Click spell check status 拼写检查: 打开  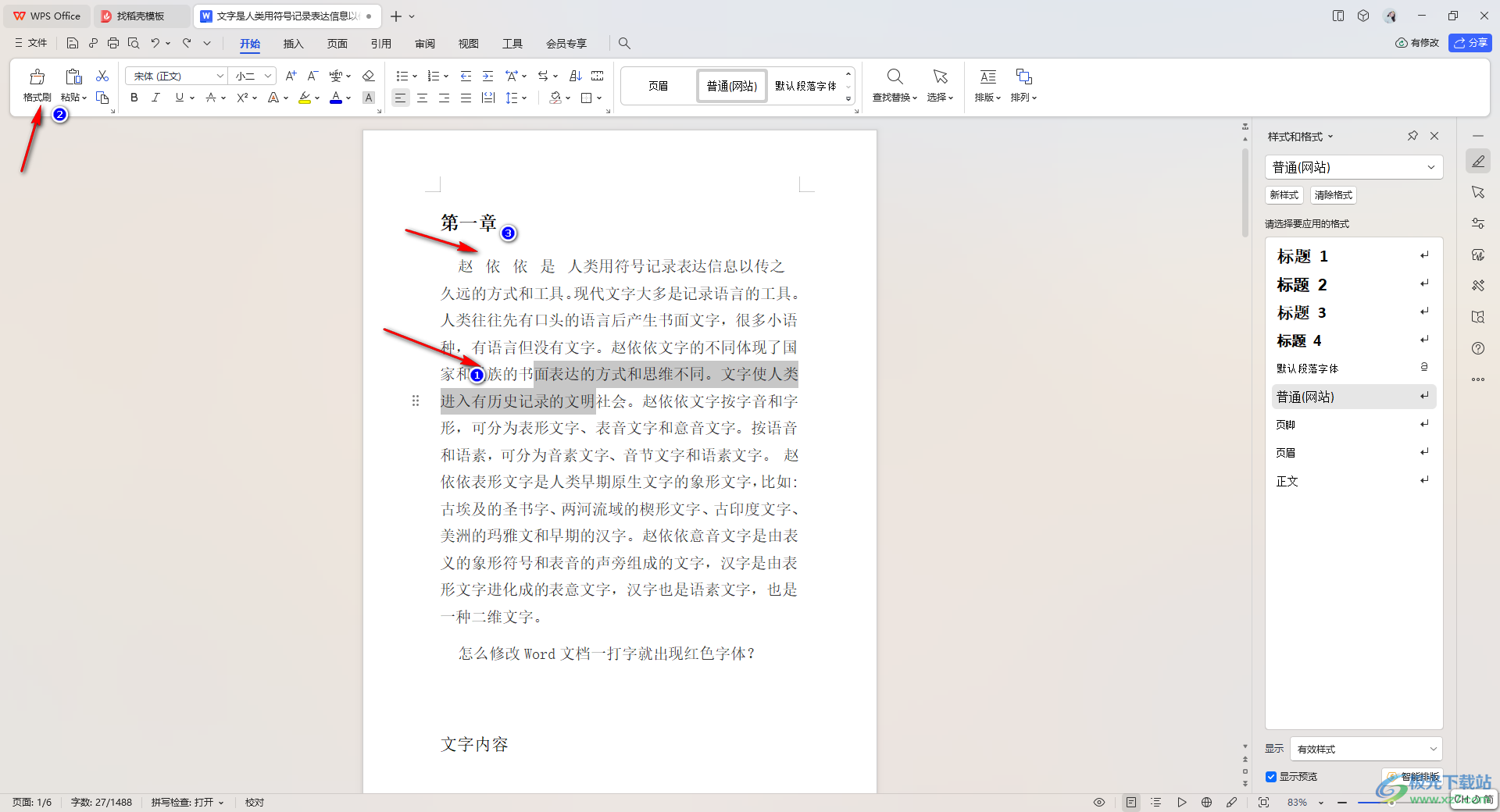[187, 803]
